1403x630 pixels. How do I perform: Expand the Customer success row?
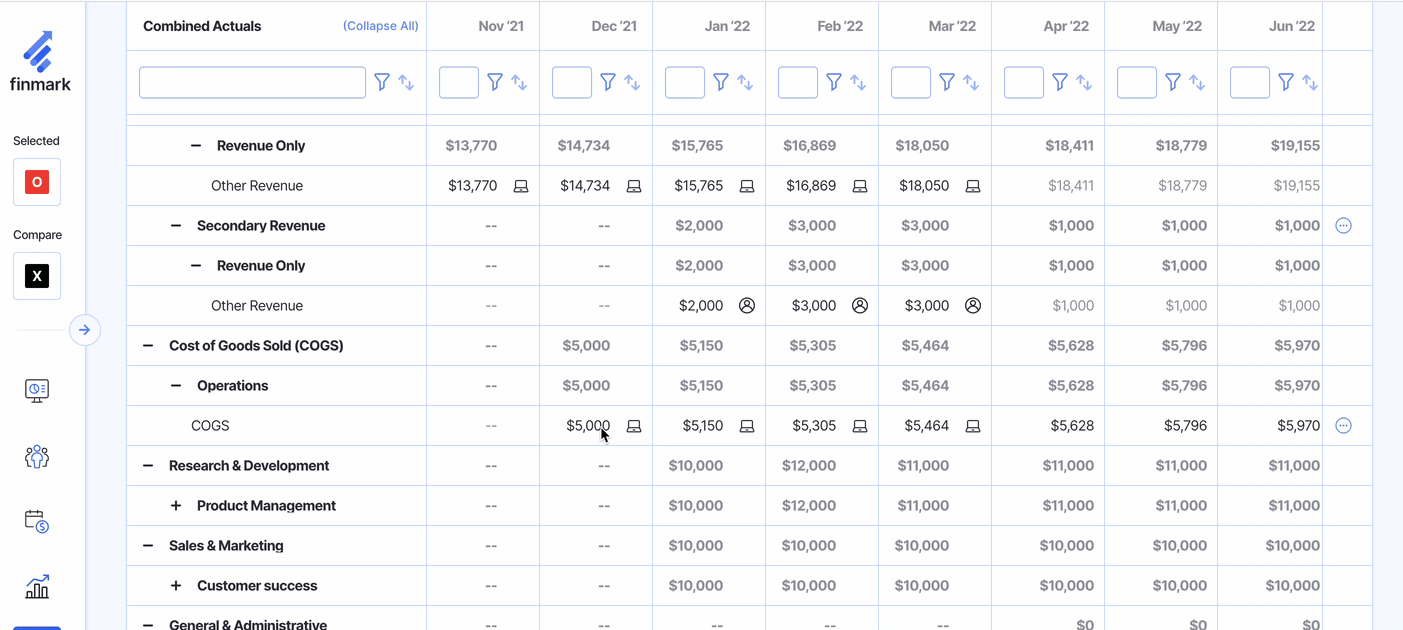176,586
